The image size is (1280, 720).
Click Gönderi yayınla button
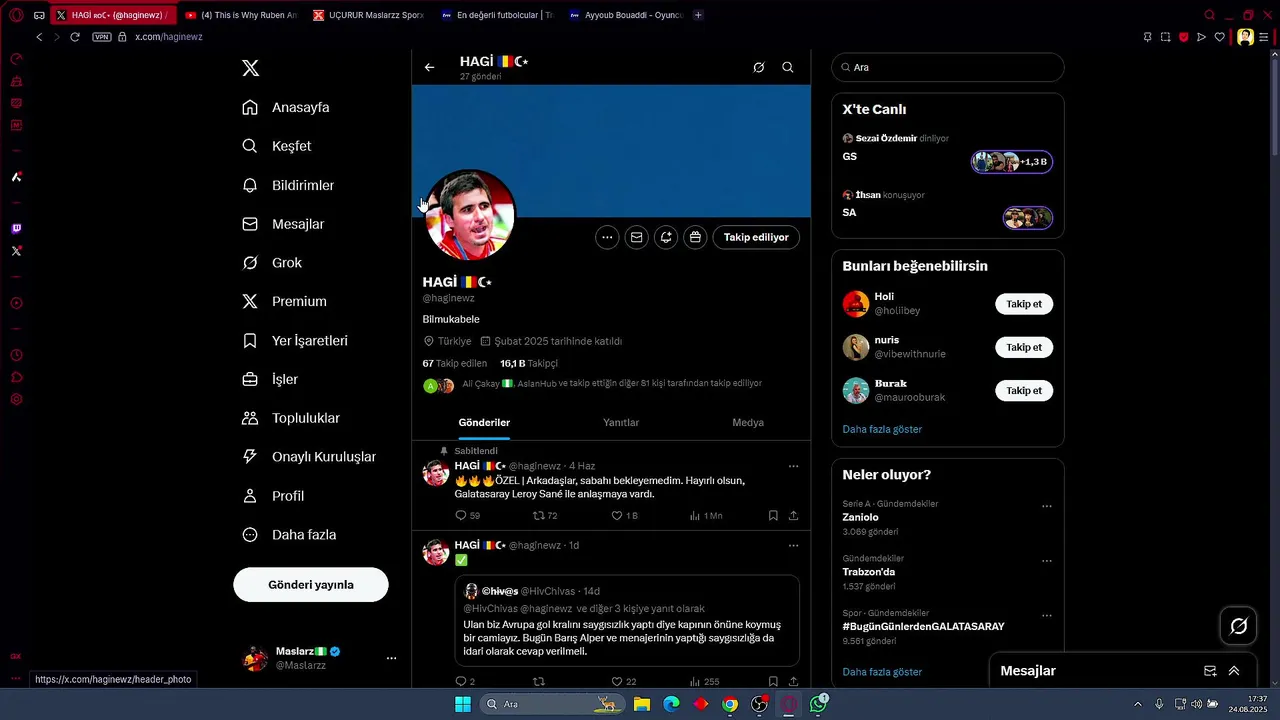pos(311,585)
